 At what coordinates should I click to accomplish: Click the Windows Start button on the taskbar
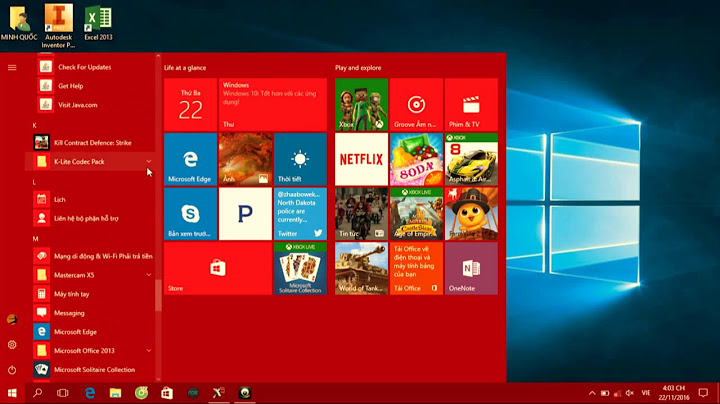[12, 393]
